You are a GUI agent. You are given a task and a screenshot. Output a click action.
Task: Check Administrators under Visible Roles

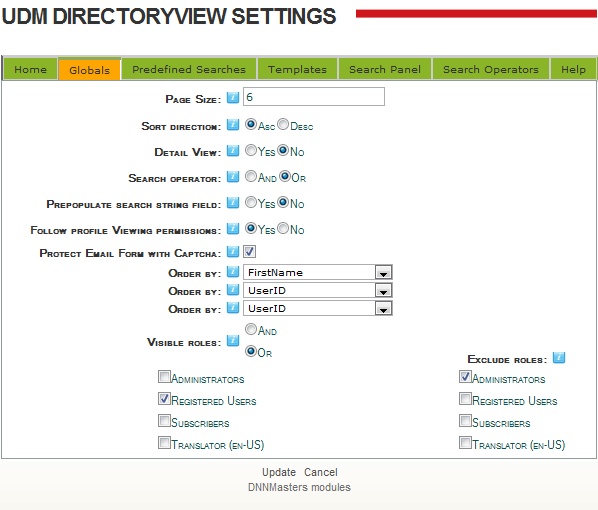click(x=164, y=377)
